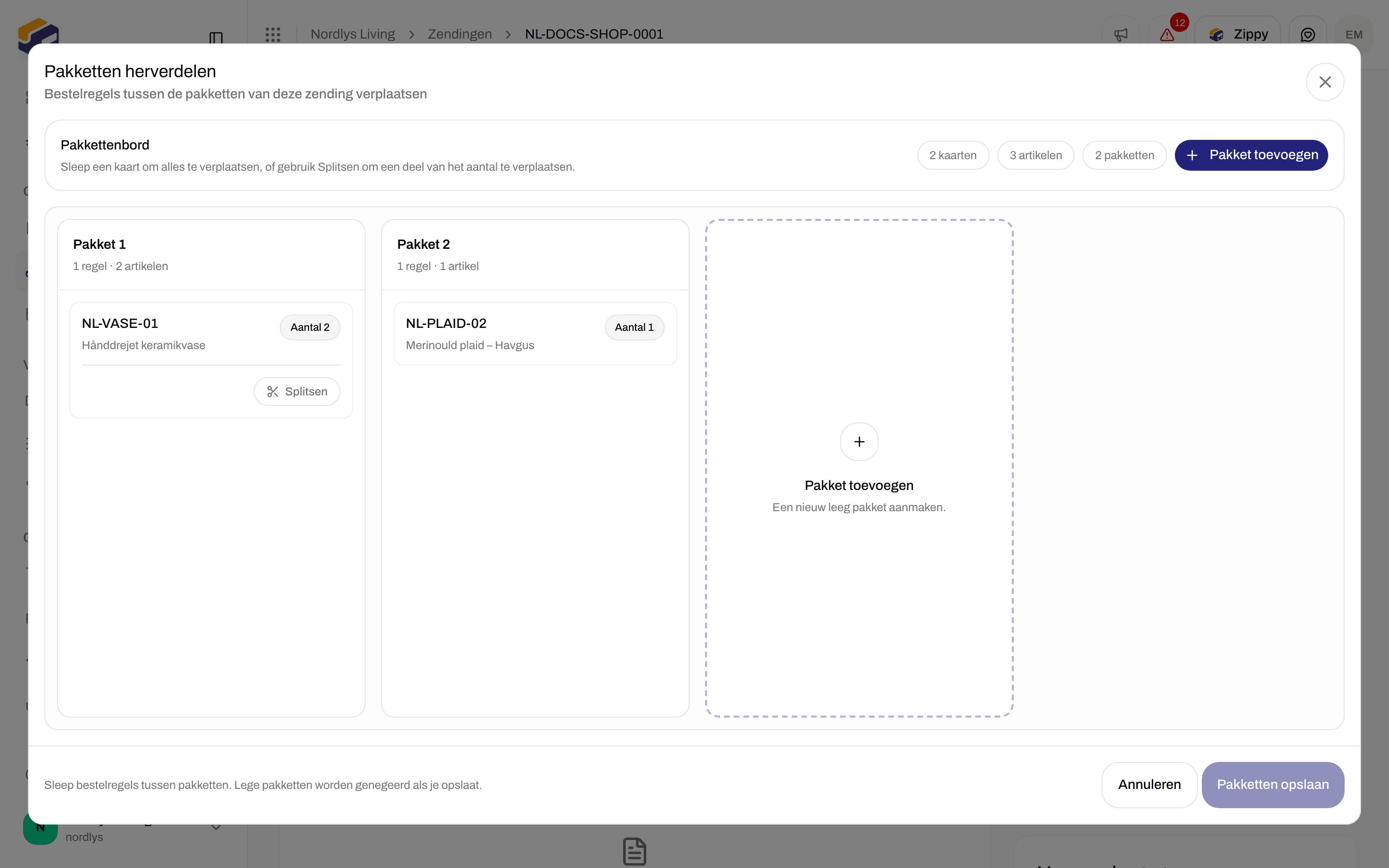Image resolution: width=1389 pixels, height=868 pixels.
Task: Open the Zendingen breadcrumb
Action: [x=460, y=34]
